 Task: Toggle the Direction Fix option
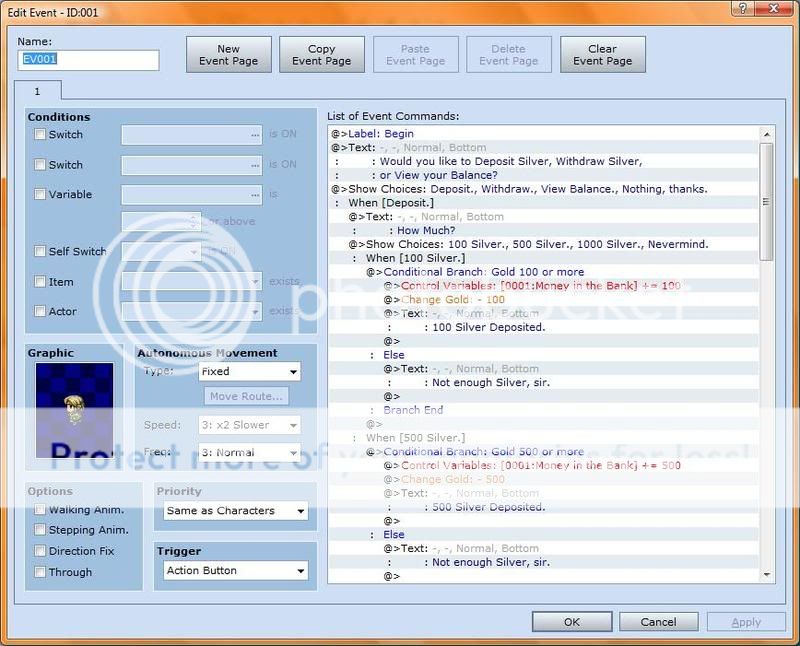[40, 551]
